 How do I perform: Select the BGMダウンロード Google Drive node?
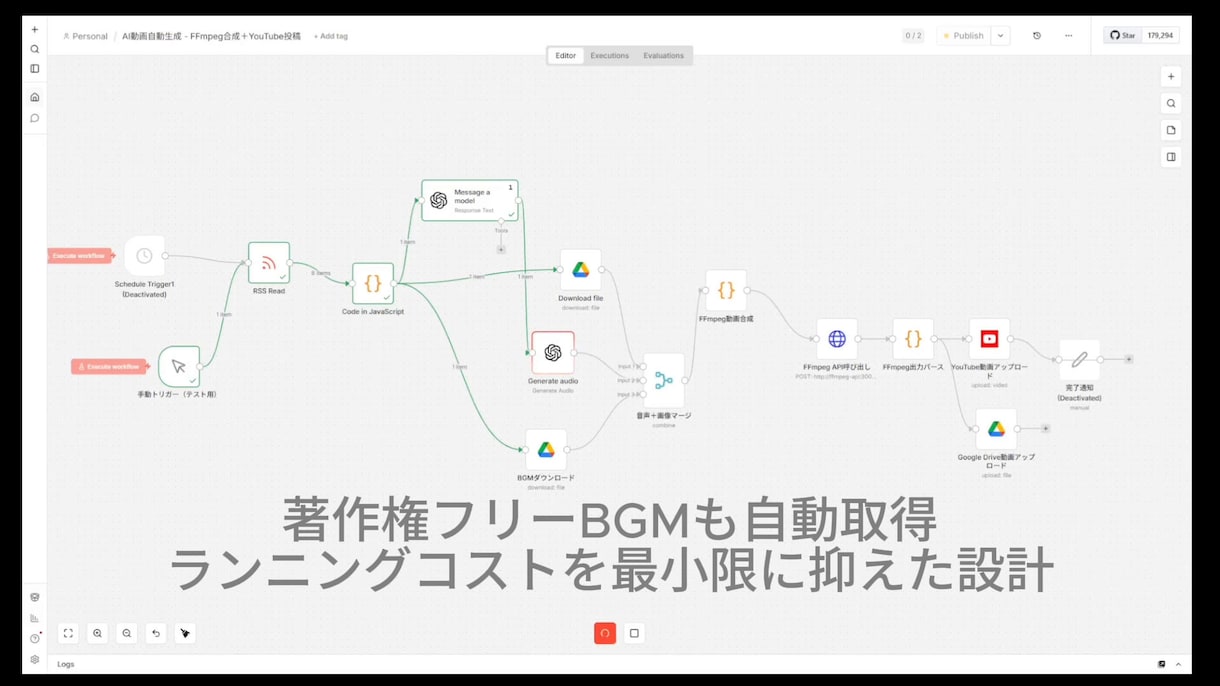546,450
